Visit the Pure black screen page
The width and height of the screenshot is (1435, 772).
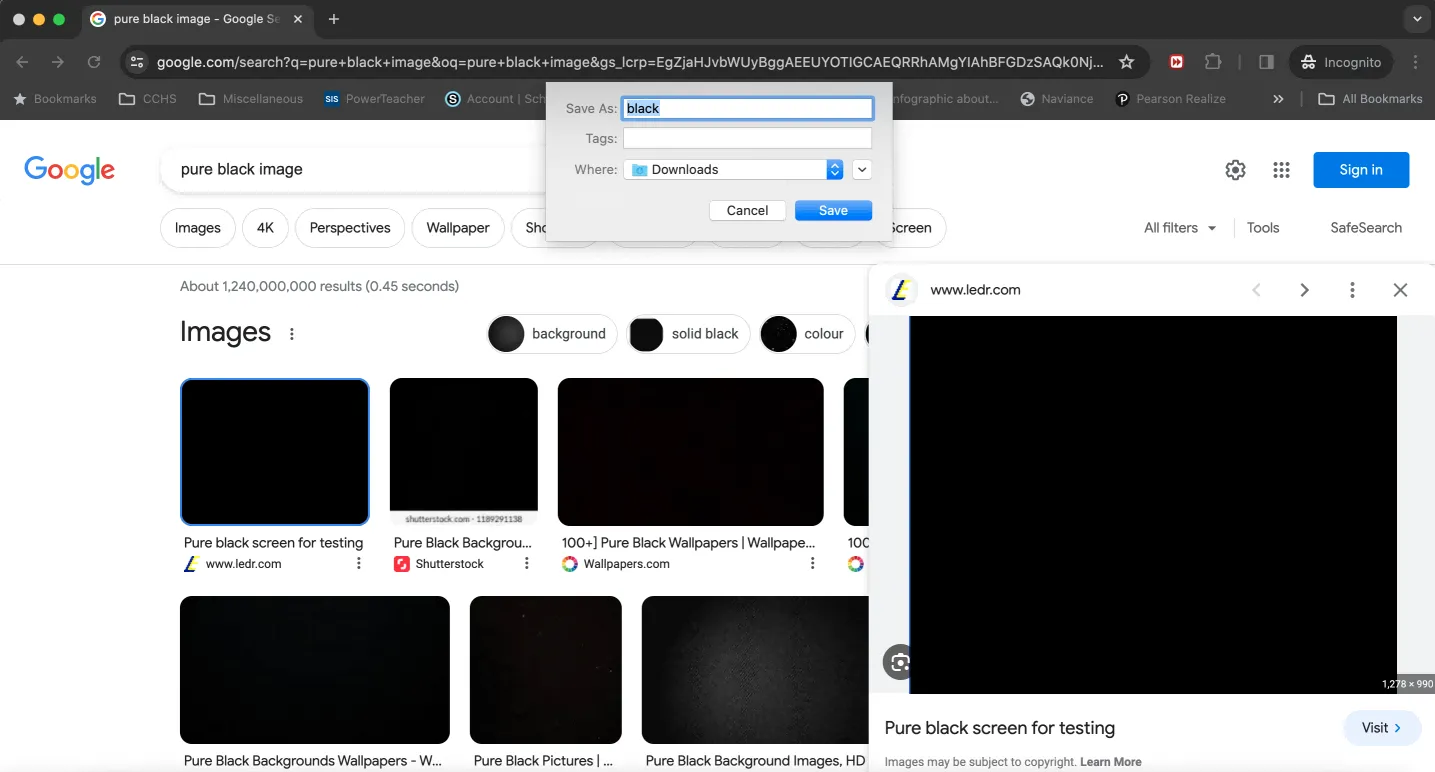tap(1381, 728)
